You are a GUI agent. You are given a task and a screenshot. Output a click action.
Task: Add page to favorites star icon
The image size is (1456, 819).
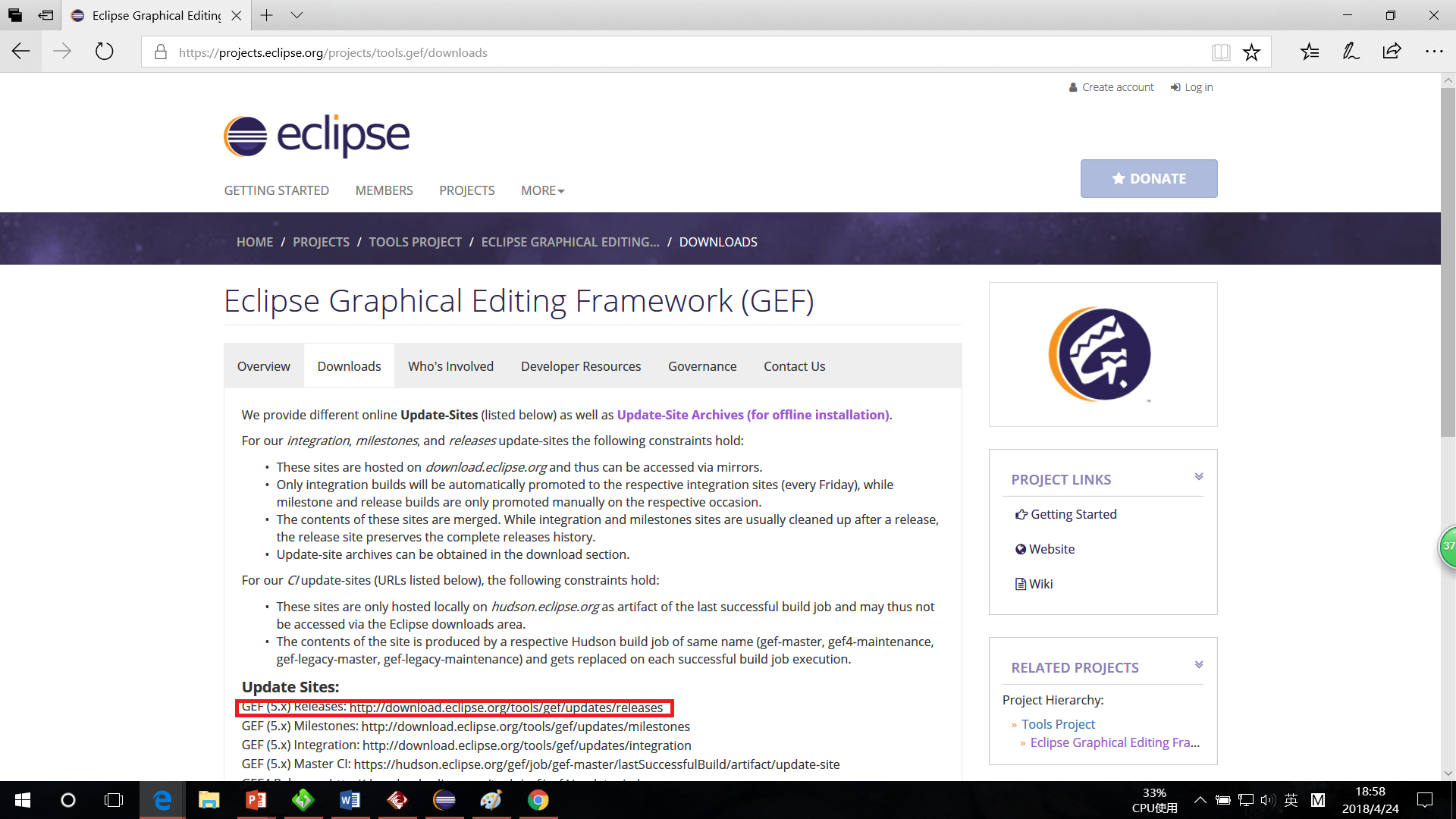(x=1251, y=52)
